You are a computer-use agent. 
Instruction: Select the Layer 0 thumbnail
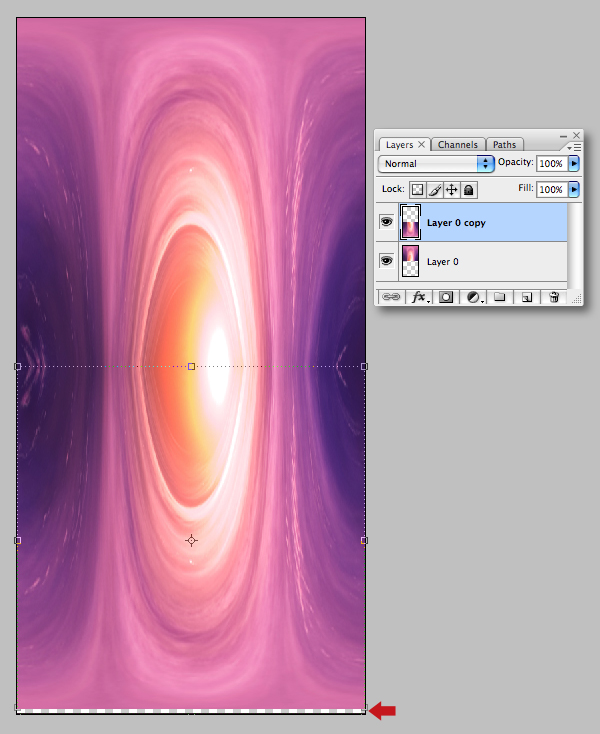click(x=410, y=261)
